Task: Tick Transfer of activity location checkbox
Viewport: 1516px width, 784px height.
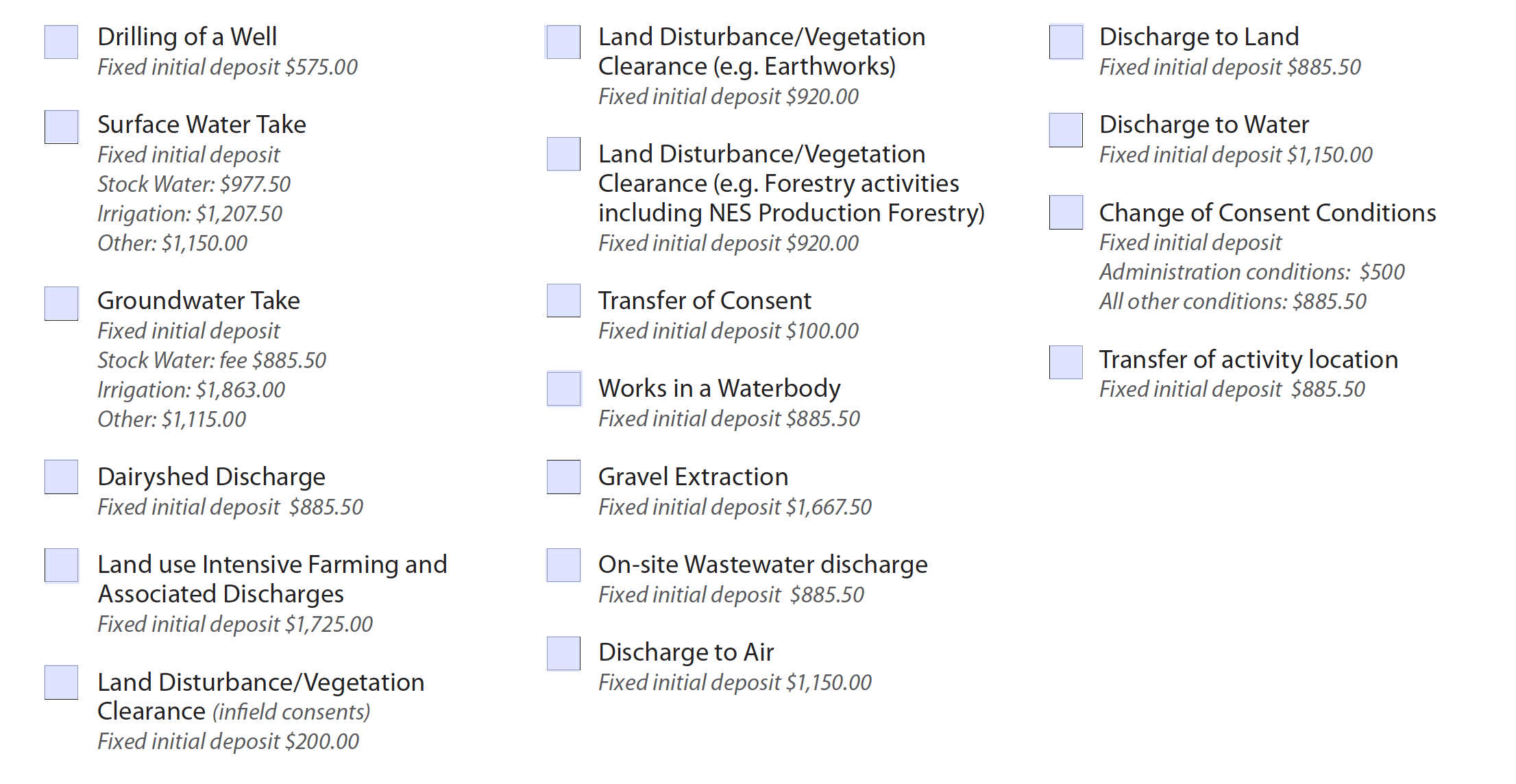Action: point(1066,362)
